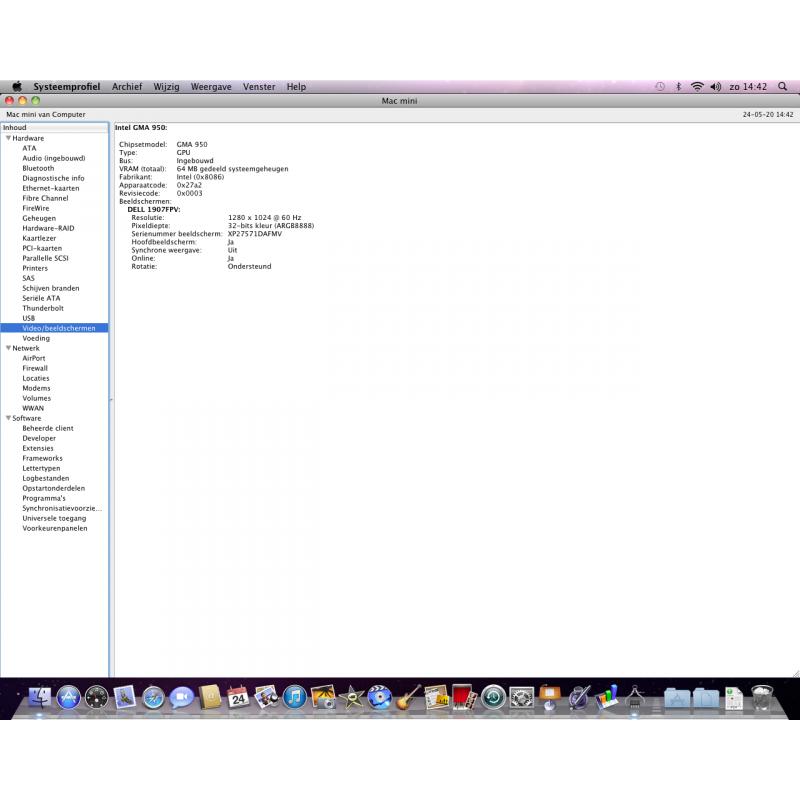Launch iTunes music note icon
800x800 pixels.
(x=294, y=697)
